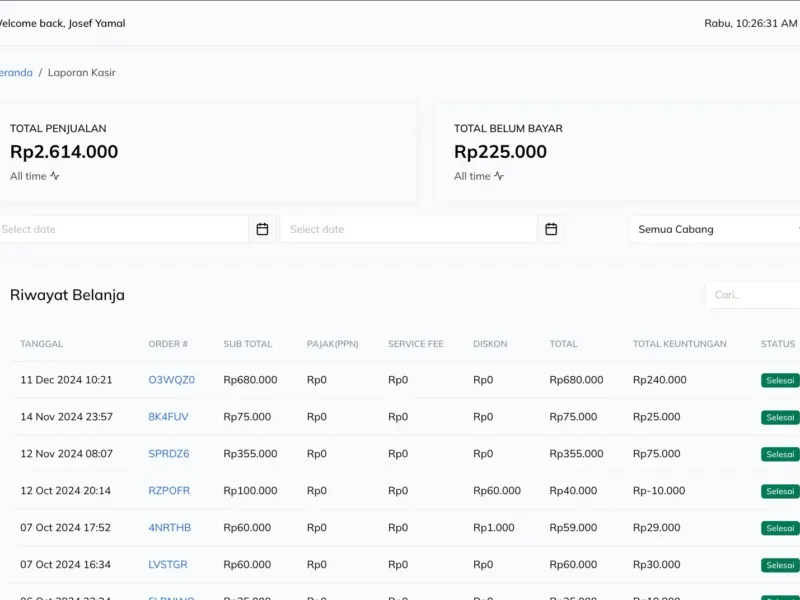800x600 pixels.
Task: Go to Beranda via the breadcrumb
Action: (x=15, y=73)
